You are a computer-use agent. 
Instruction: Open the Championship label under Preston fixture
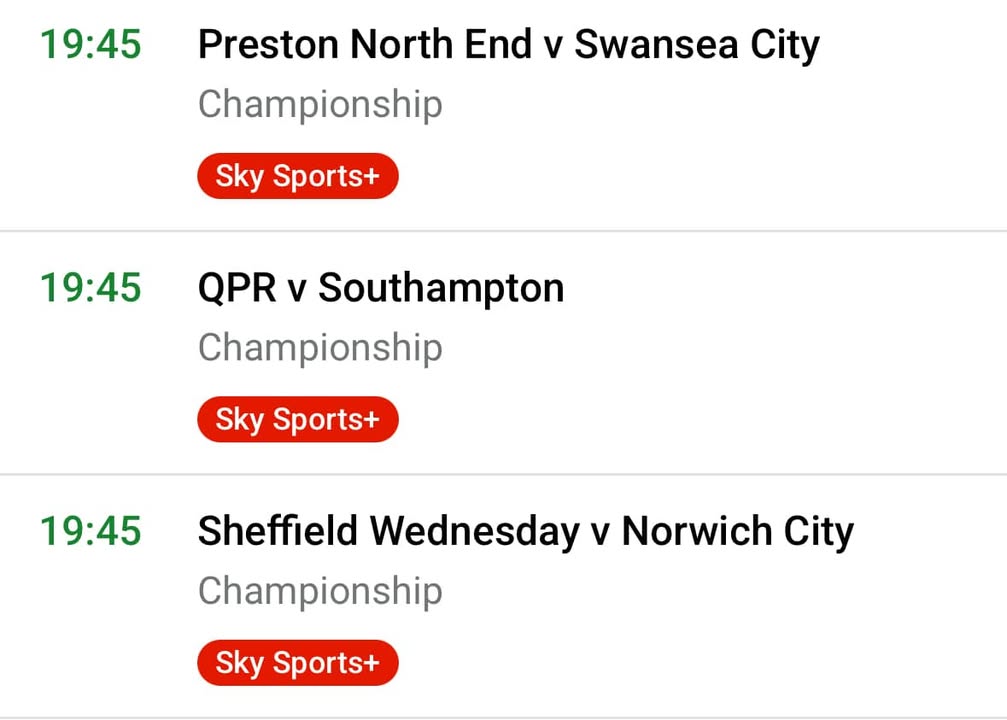pyautogui.click(x=320, y=105)
